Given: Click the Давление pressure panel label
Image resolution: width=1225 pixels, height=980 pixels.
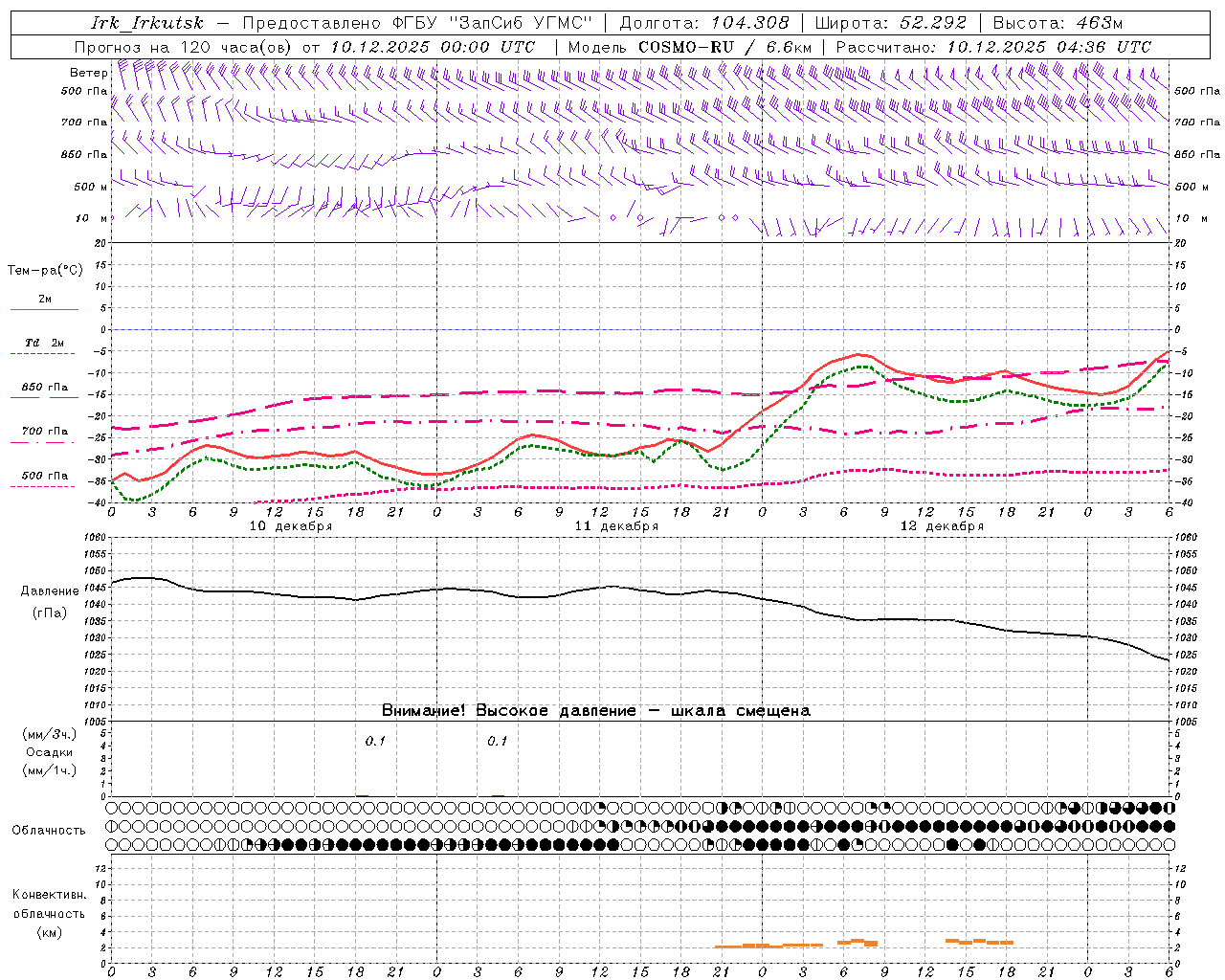Looking at the screenshot, I should 50,591.
